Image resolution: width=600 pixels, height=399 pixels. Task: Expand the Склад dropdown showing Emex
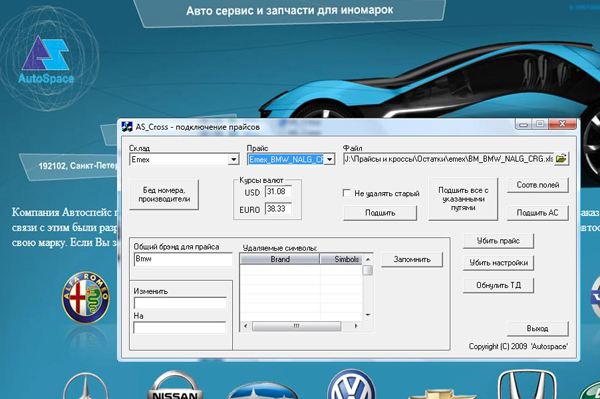[233, 160]
